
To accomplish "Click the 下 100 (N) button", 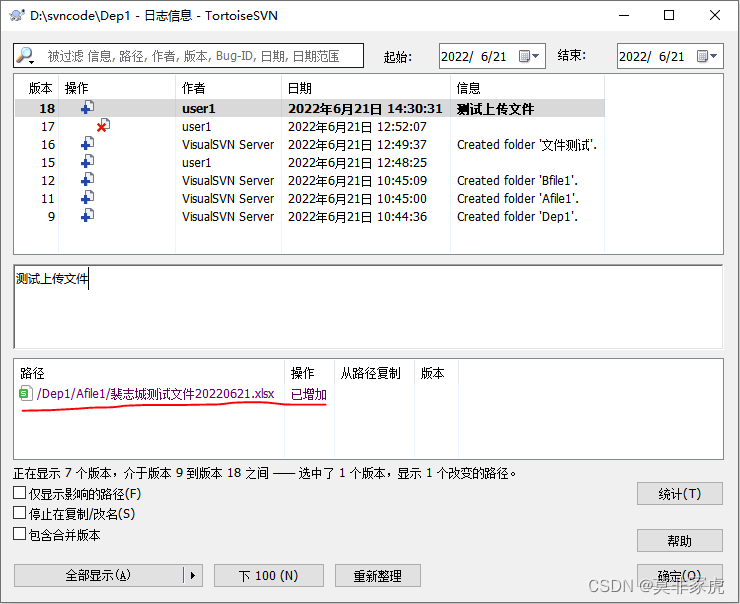I will coord(269,575).
